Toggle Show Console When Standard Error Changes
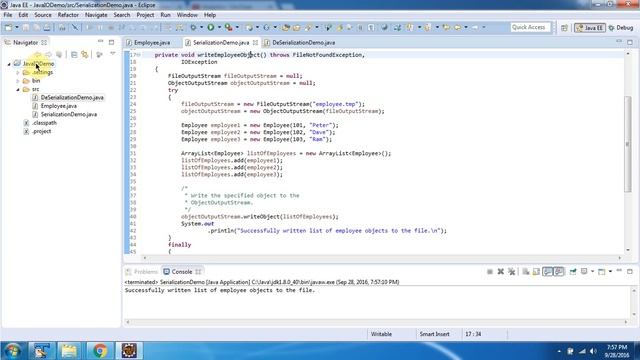 point(559,271)
